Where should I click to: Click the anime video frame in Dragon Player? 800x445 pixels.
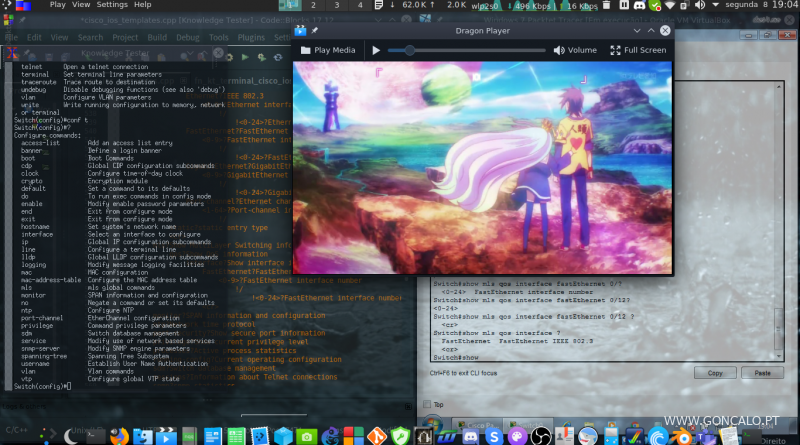tap(483, 165)
